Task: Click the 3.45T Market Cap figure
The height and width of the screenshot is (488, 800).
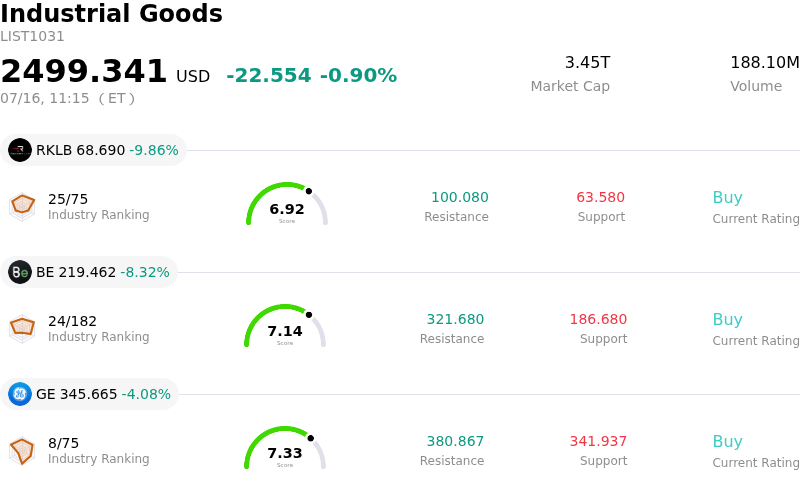Action: coord(587,62)
